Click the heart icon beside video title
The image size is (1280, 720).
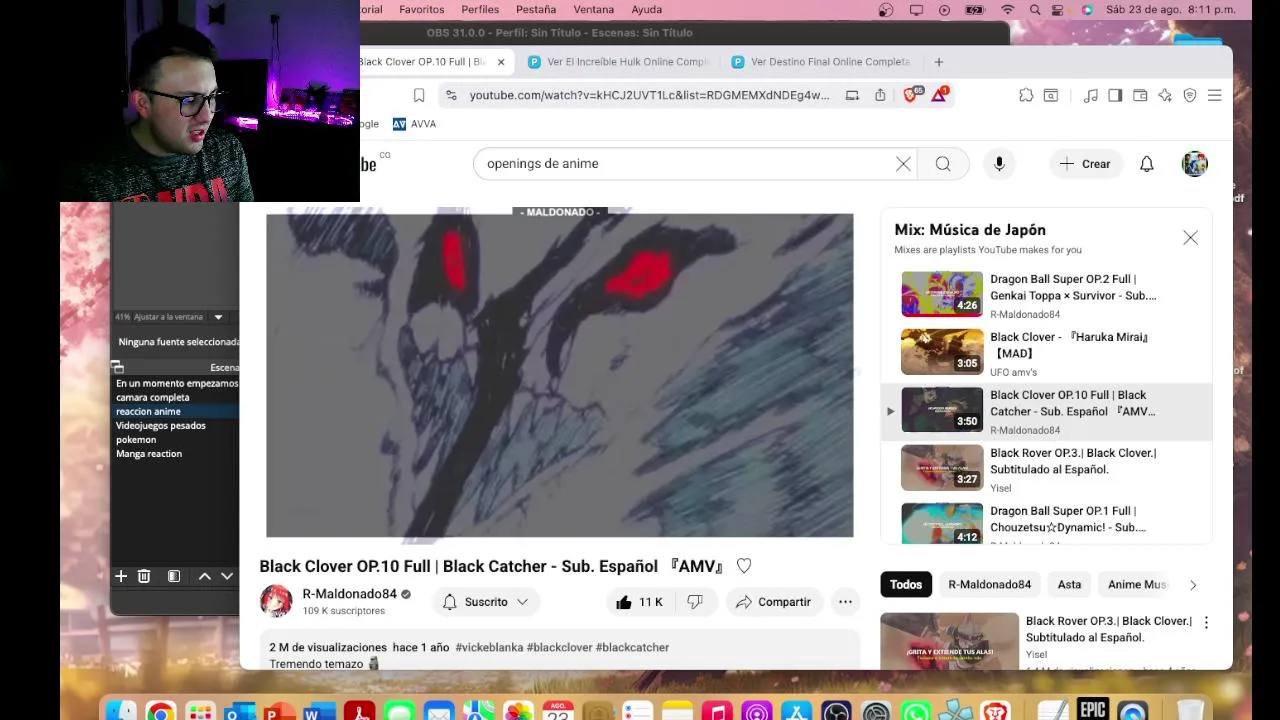coord(744,566)
